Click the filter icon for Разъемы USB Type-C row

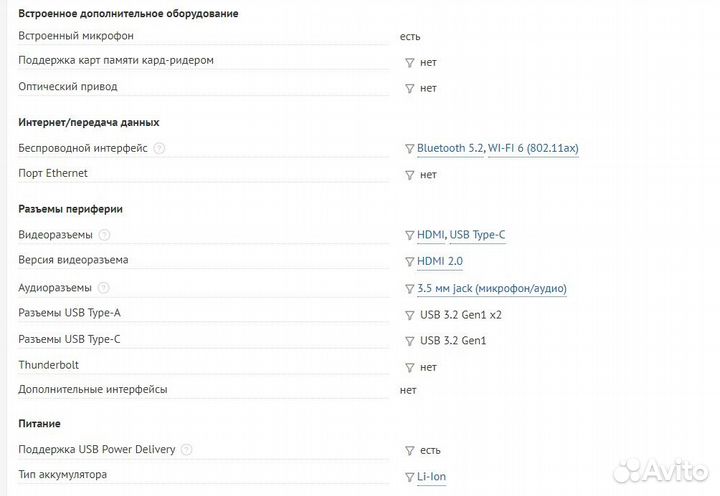click(x=409, y=340)
